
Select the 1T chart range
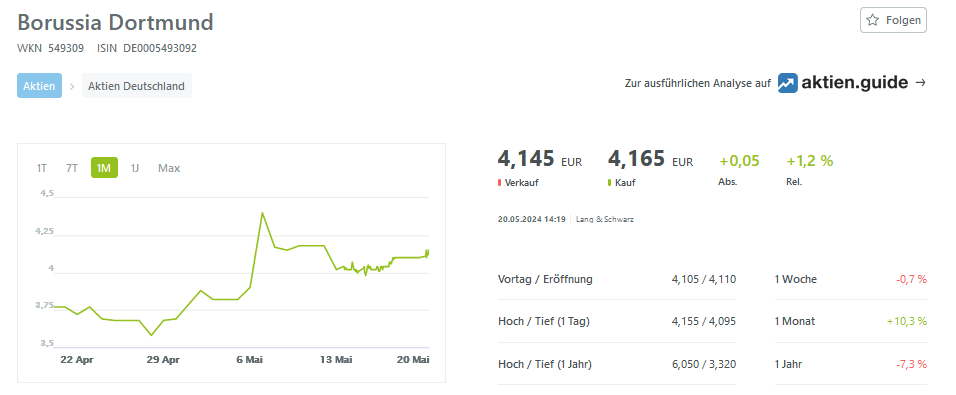coord(41,168)
